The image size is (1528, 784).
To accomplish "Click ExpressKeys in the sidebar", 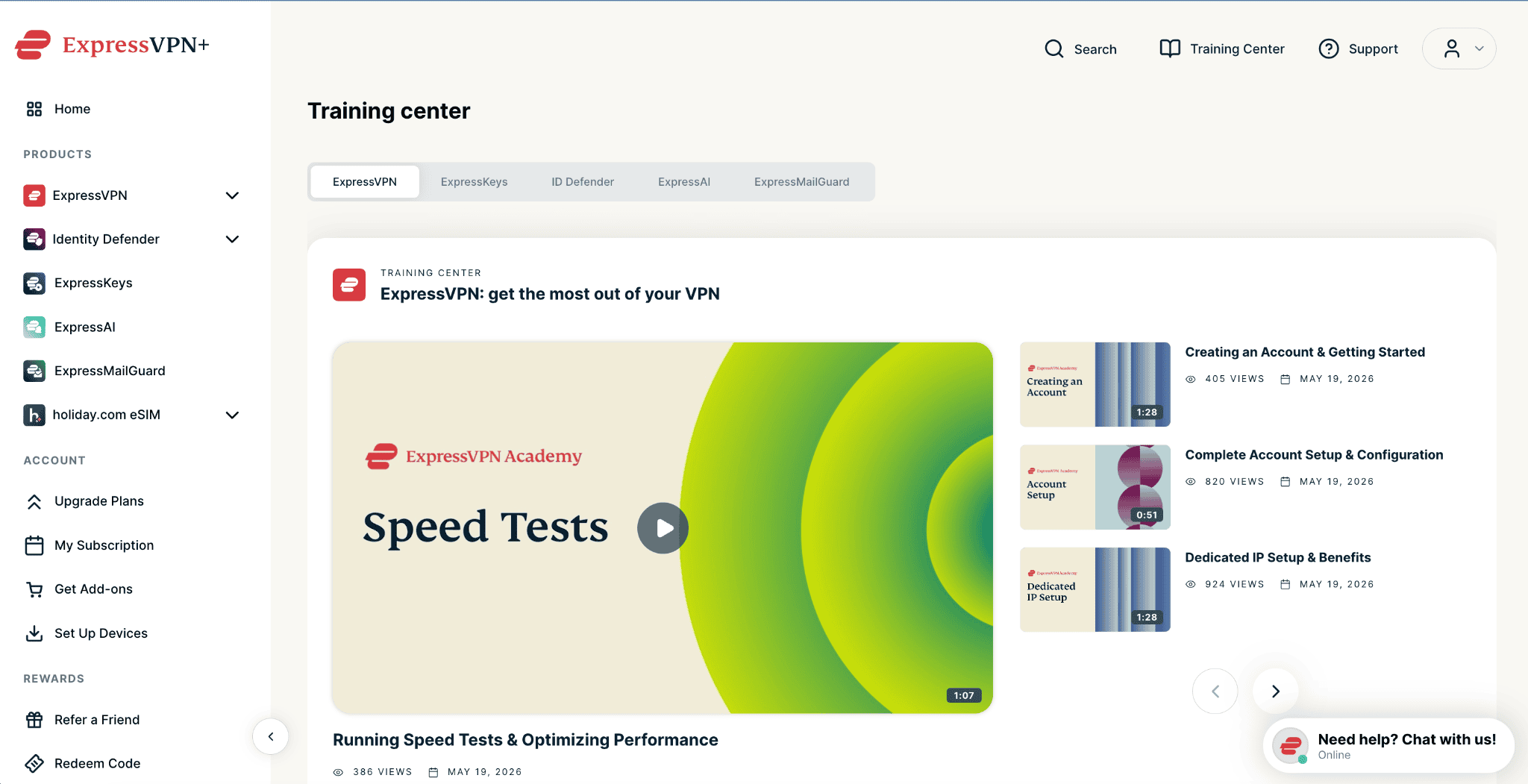I will point(93,283).
